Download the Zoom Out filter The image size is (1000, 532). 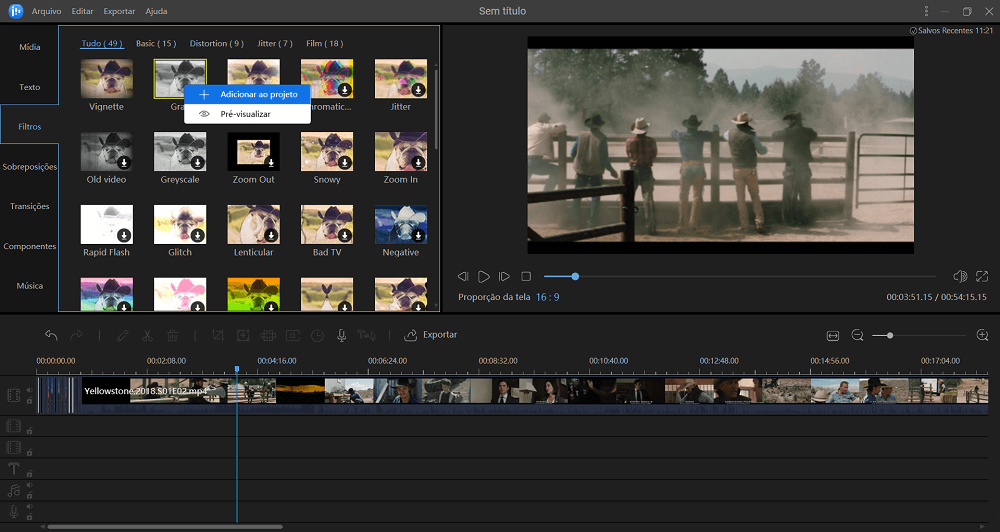point(271,163)
